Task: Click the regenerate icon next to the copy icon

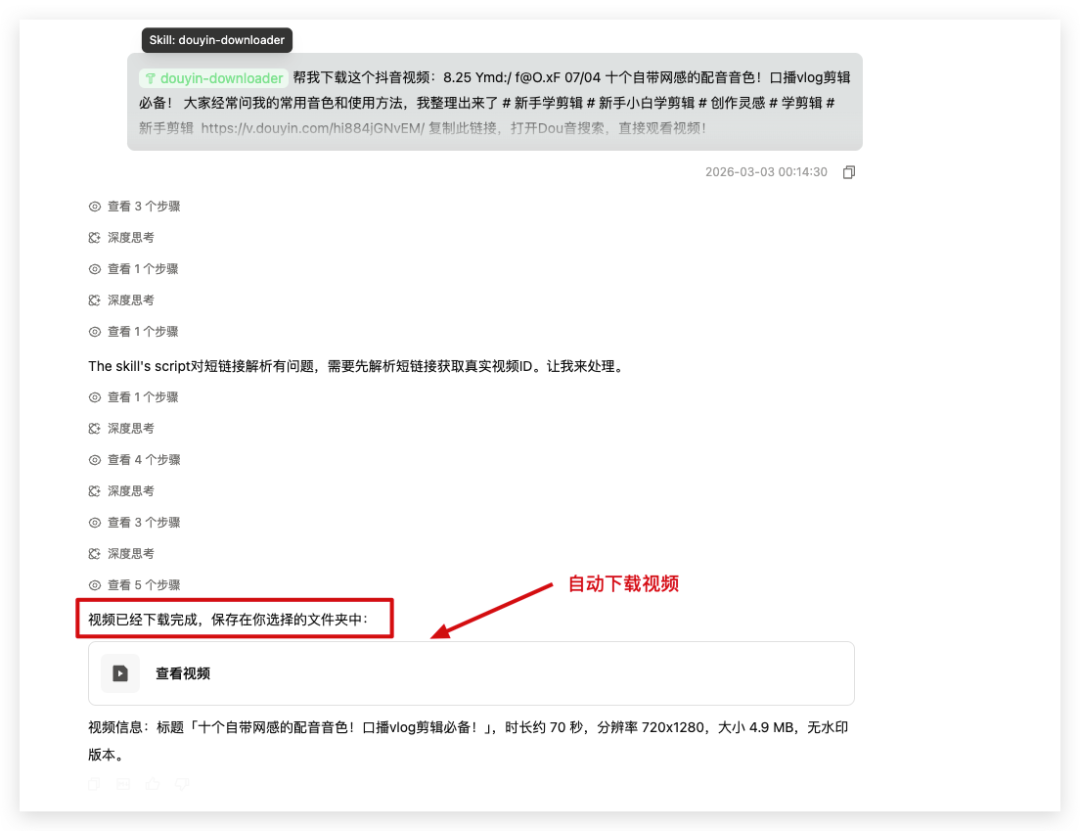Action: 123,784
